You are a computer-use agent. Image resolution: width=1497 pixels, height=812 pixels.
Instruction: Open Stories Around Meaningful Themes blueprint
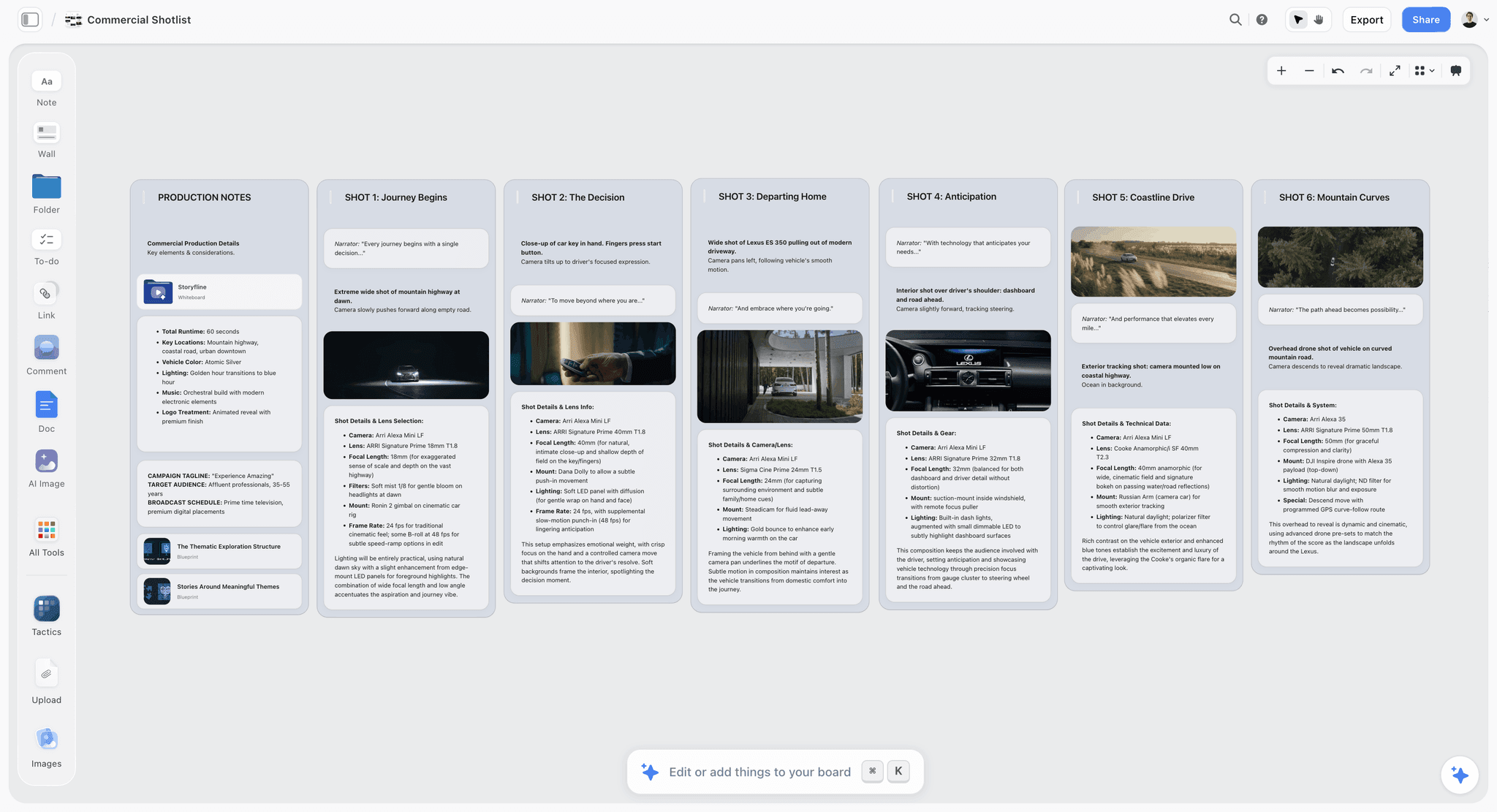[219, 591]
